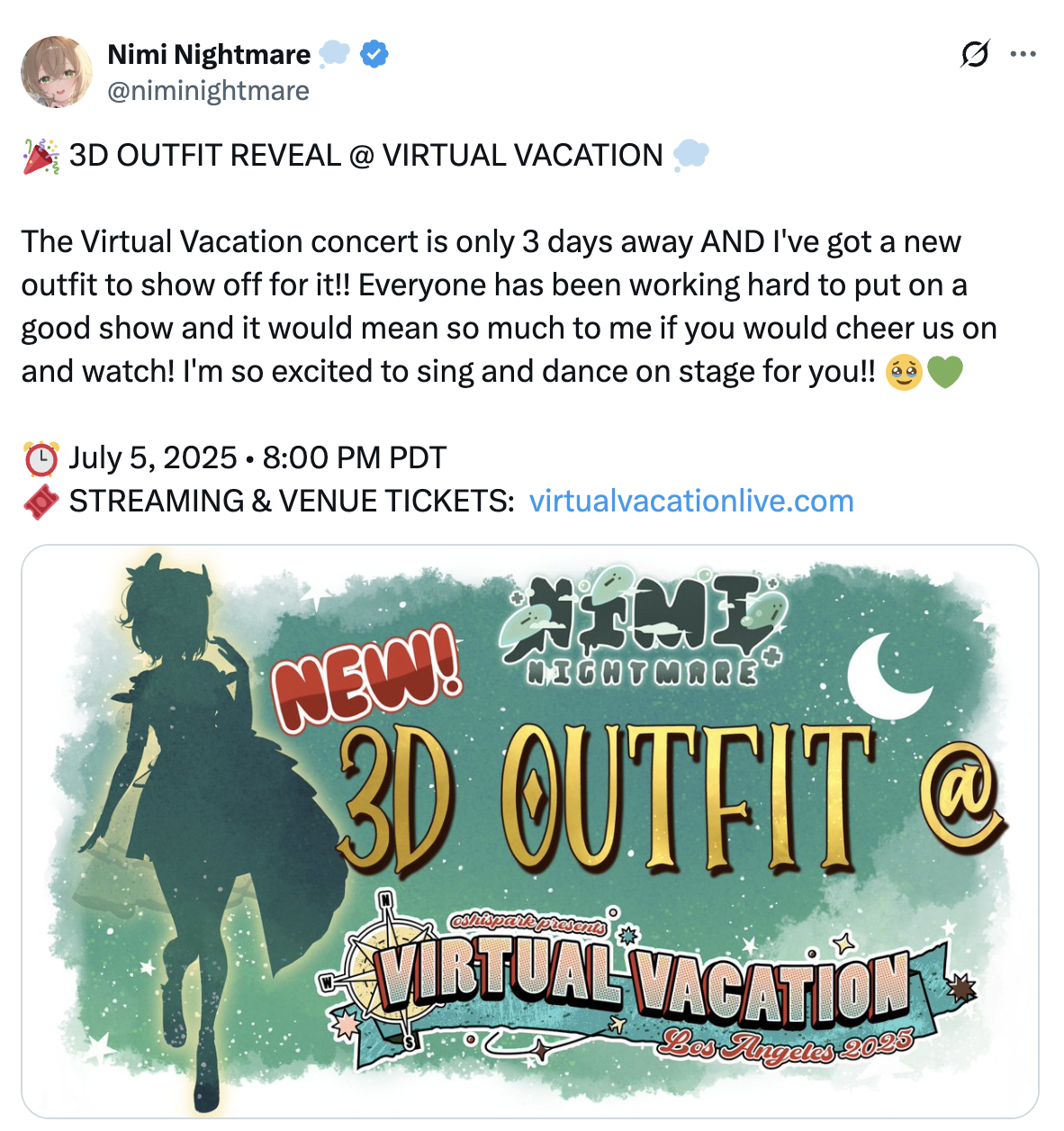Open the 3D Outfit promo image
The height and width of the screenshot is (1131, 1064).
(530, 831)
